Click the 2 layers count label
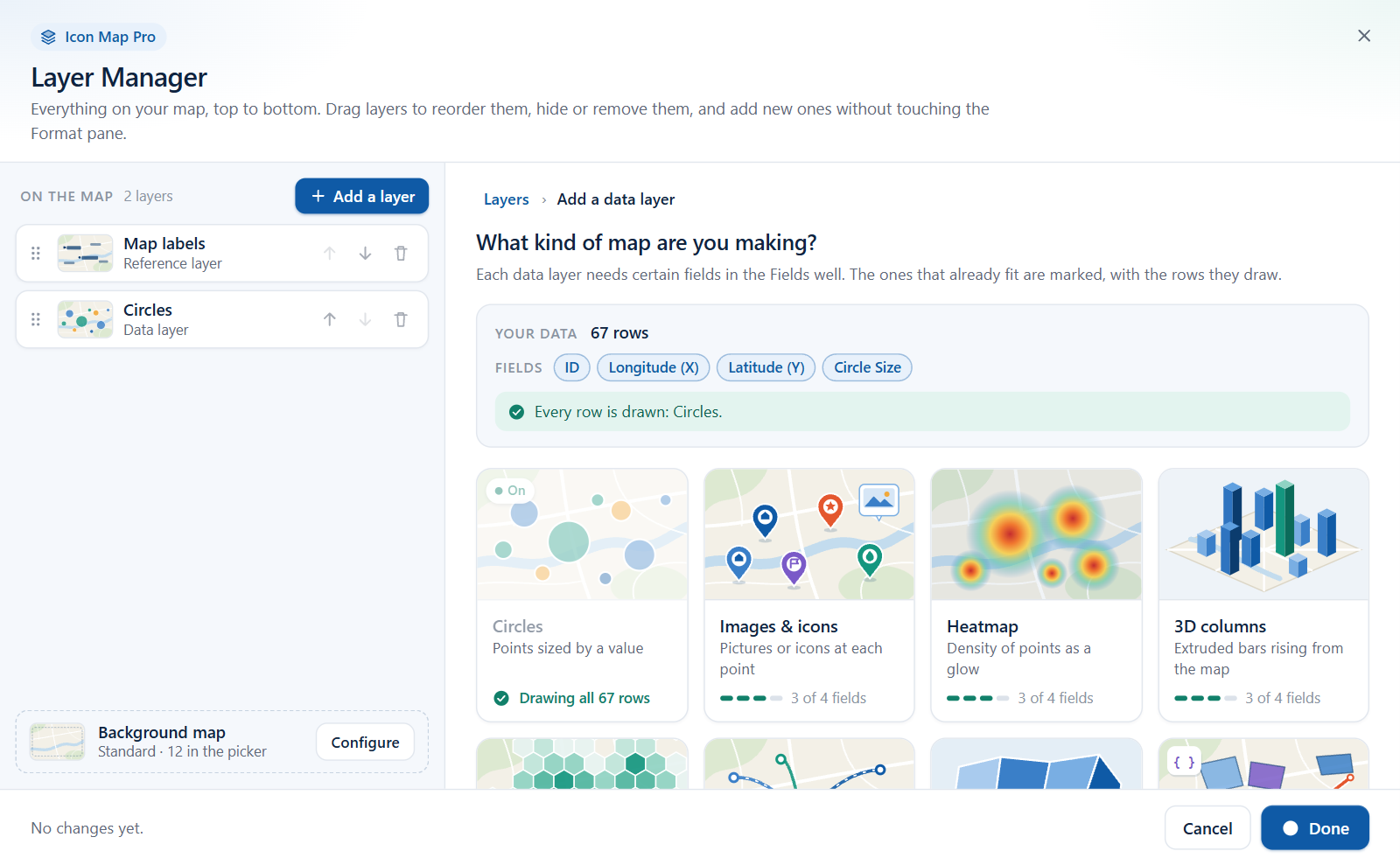The height and width of the screenshot is (865, 1400). click(149, 196)
